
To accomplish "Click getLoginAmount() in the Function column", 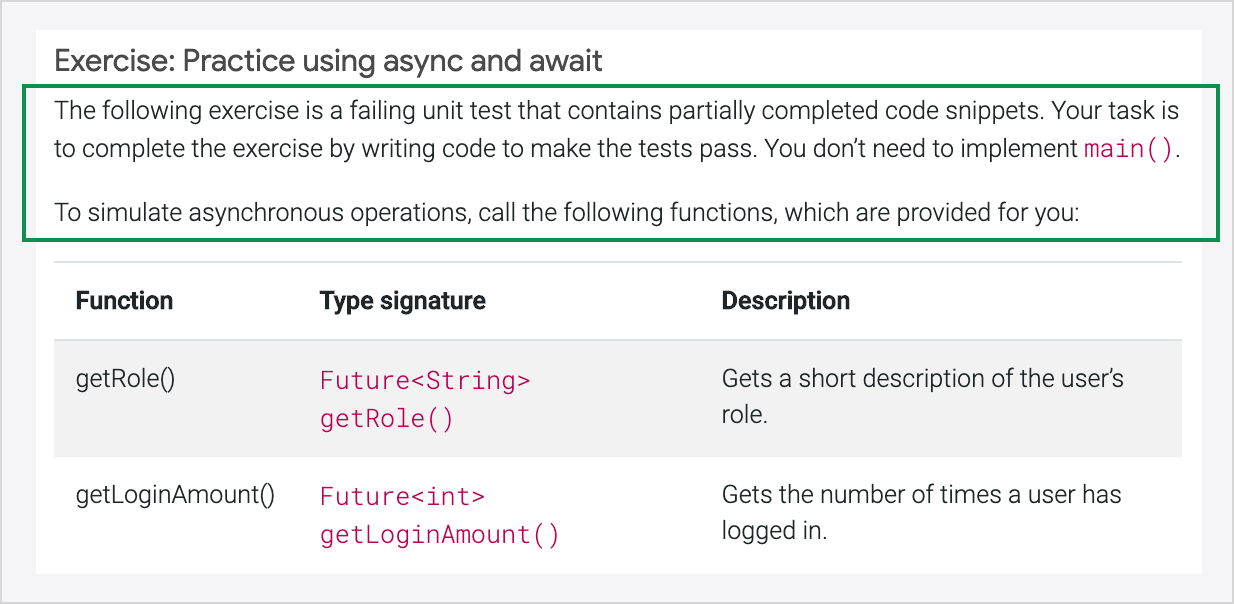I will click(175, 495).
